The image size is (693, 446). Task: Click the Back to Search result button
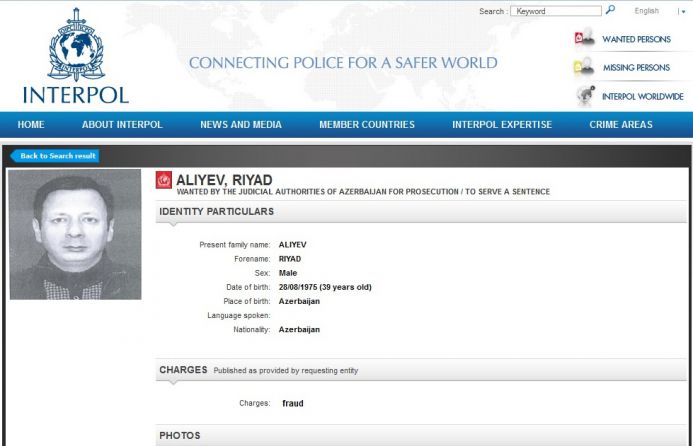coord(57,156)
